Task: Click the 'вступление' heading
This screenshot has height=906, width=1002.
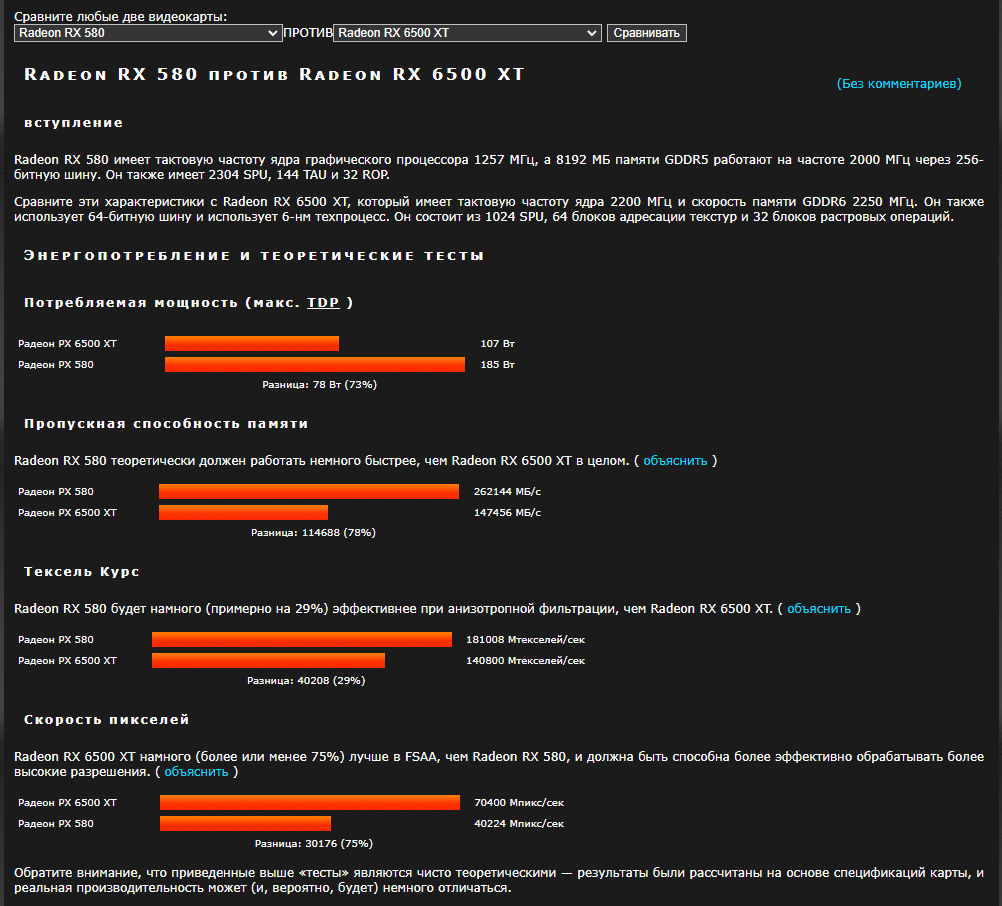Action: click(x=73, y=123)
